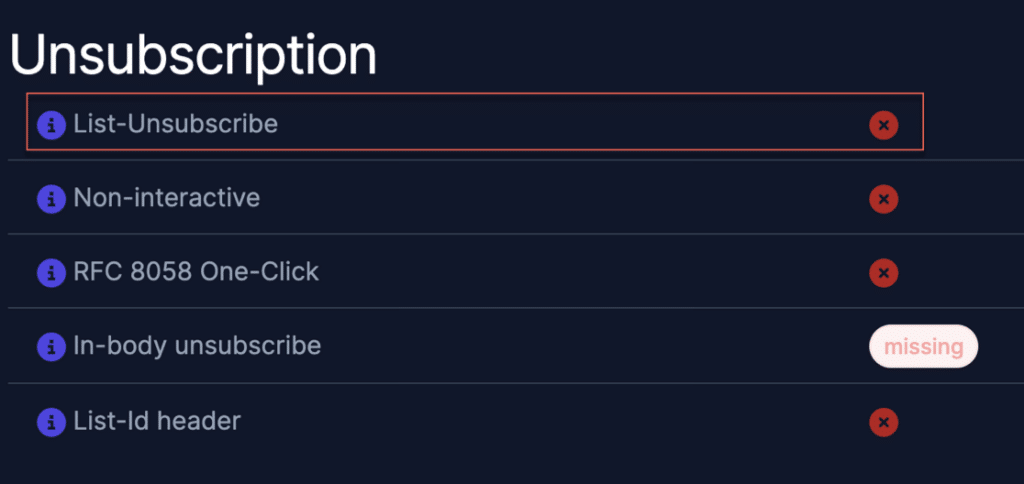Click red X status of RFC 8058 One-Click

[884, 272]
